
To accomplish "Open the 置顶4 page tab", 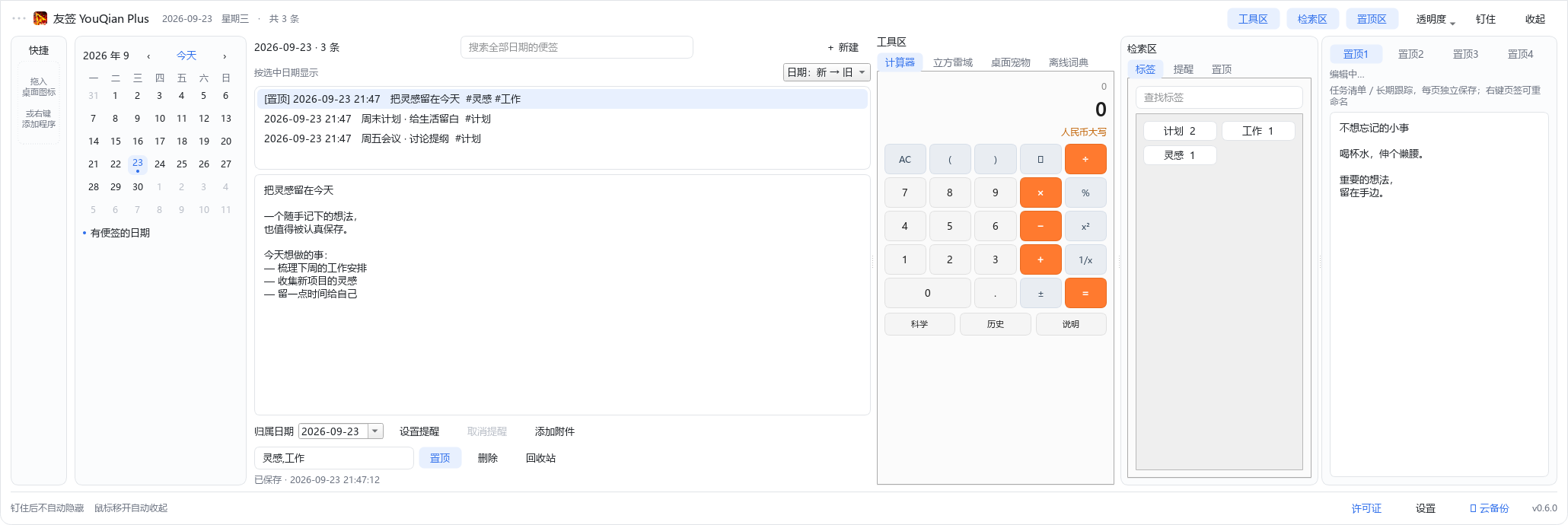I will [x=1520, y=54].
